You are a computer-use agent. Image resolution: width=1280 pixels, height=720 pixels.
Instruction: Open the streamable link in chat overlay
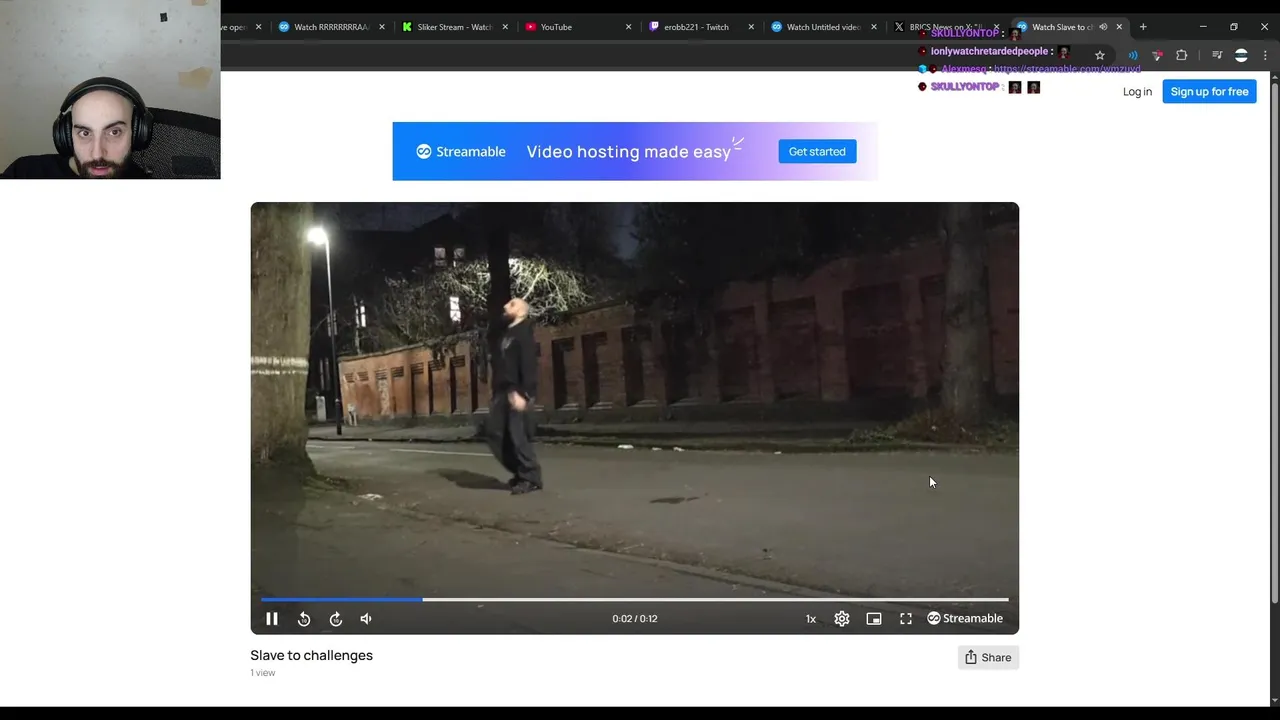(x=1067, y=69)
